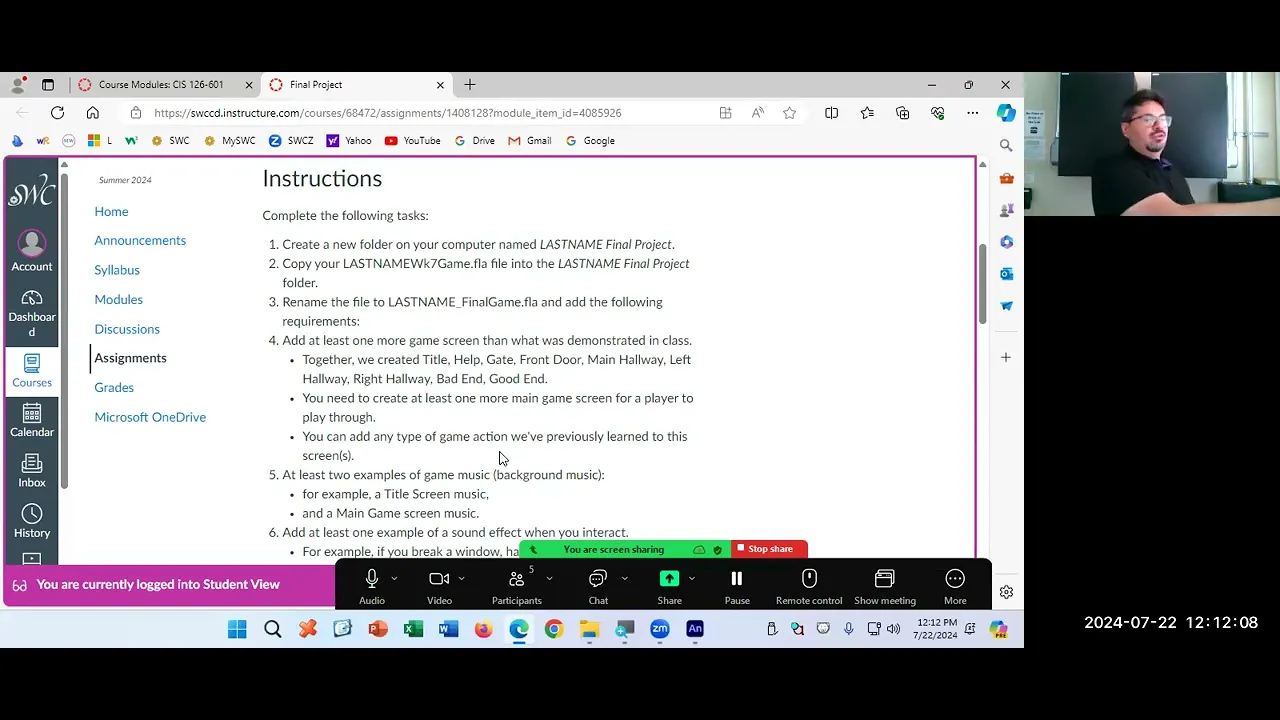Open Edge sidebar search
Screen dimensions: 1280x720
(x=1006, y=146)
